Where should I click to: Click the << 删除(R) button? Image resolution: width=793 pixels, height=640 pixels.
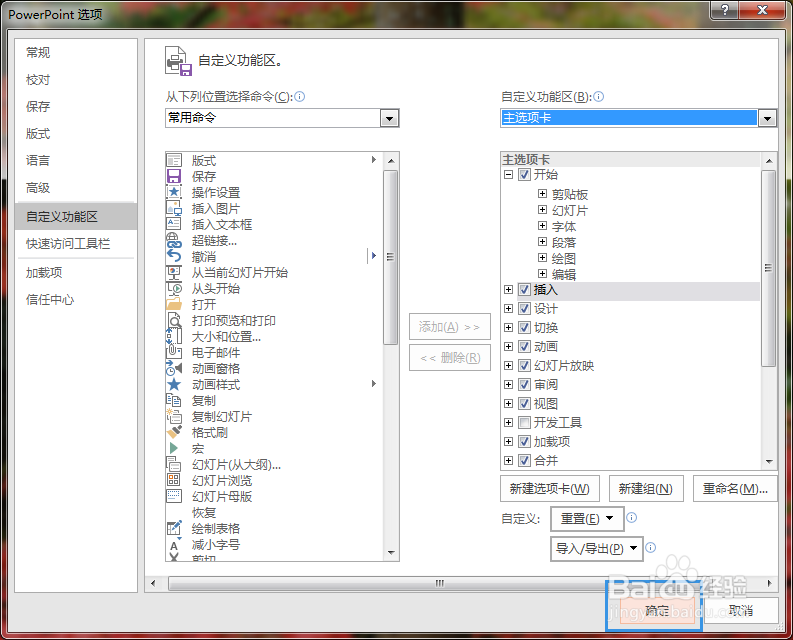[450, 358]
